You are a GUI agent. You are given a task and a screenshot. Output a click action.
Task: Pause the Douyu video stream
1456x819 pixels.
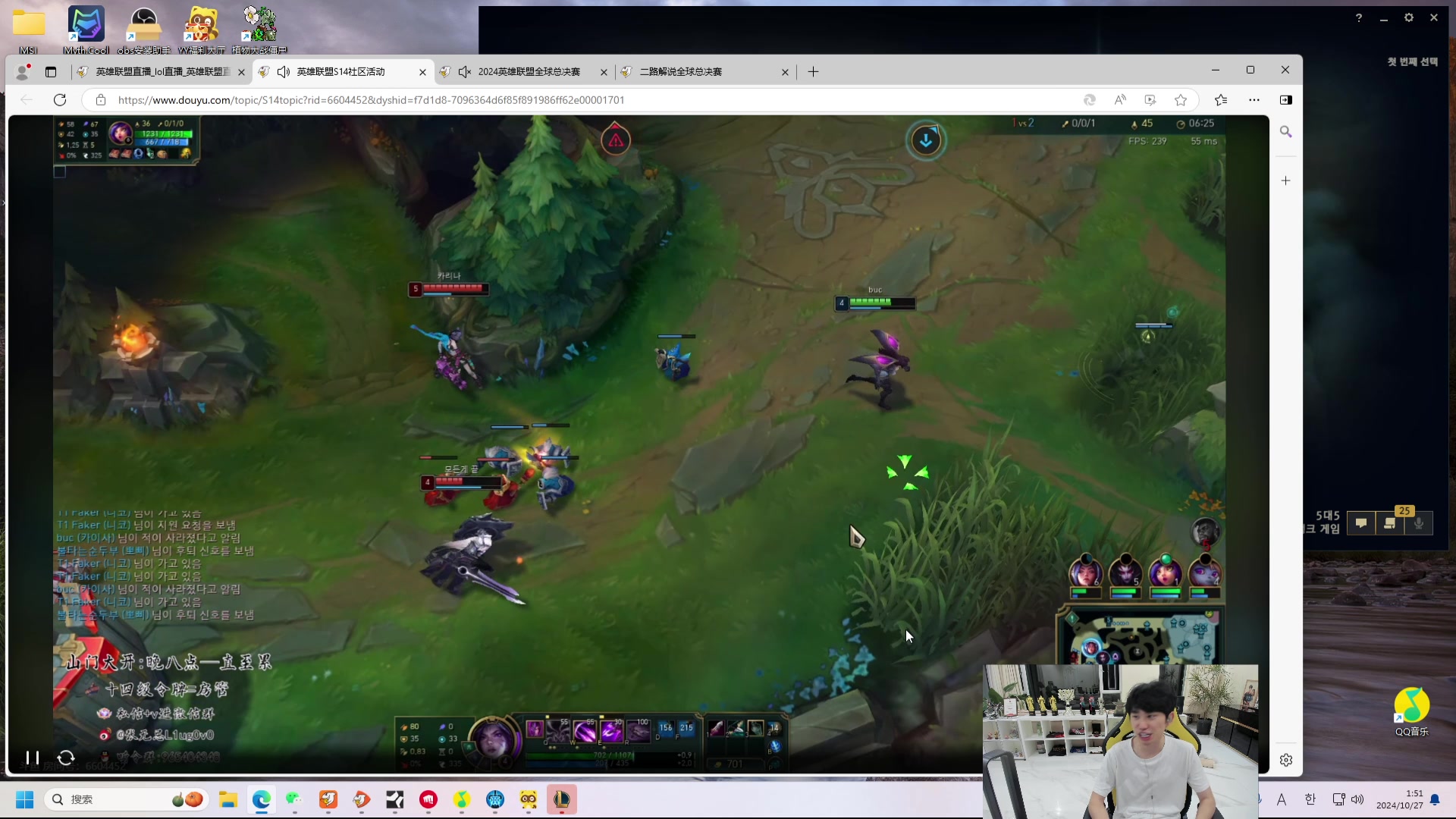tap(32, 758)
